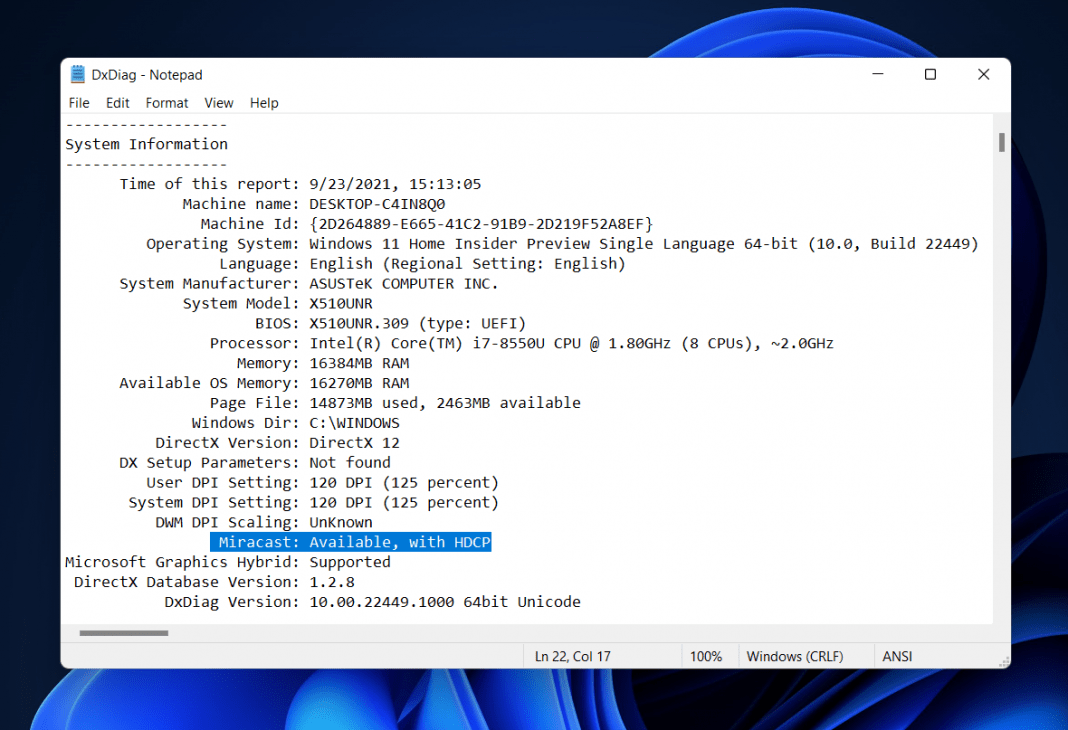
Task: Place cursor in the Processor line
Action: pyautogui.click(x=570, y=343)
